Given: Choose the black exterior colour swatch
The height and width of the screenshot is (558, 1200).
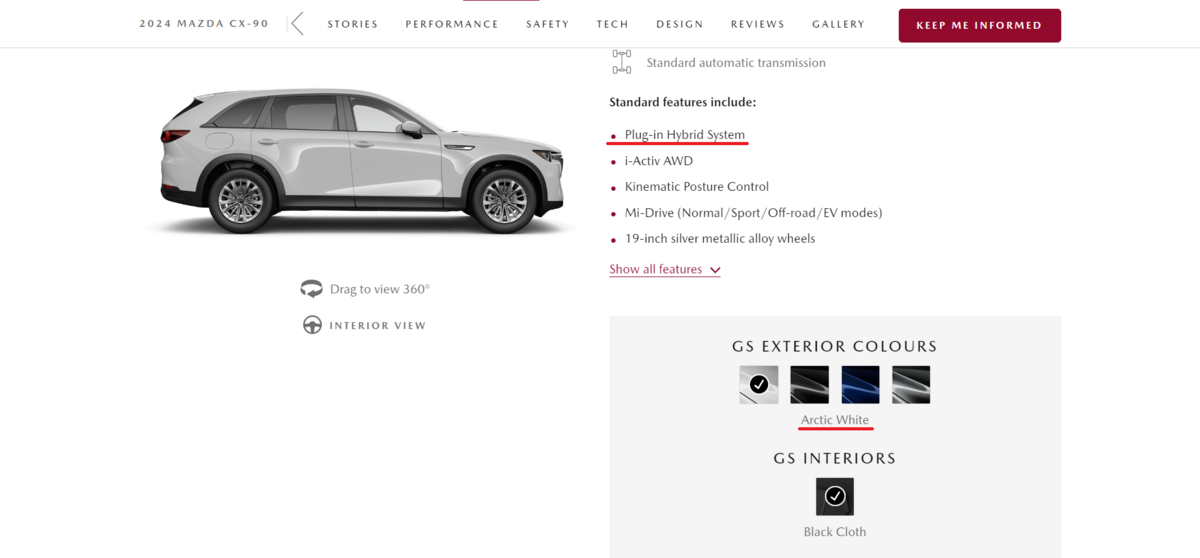Looking at the screenshot, I should pos(810,384).
